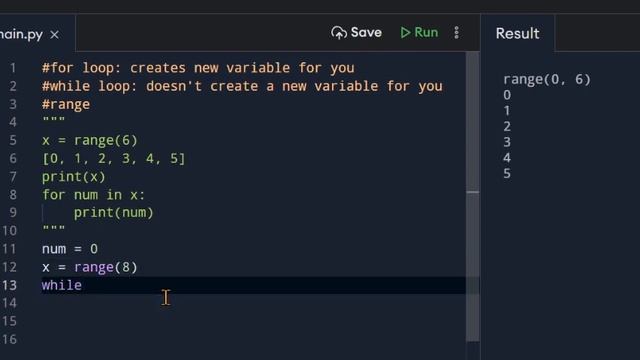
Task: Click the output value '0' in Result
Action: pos(507,95)
